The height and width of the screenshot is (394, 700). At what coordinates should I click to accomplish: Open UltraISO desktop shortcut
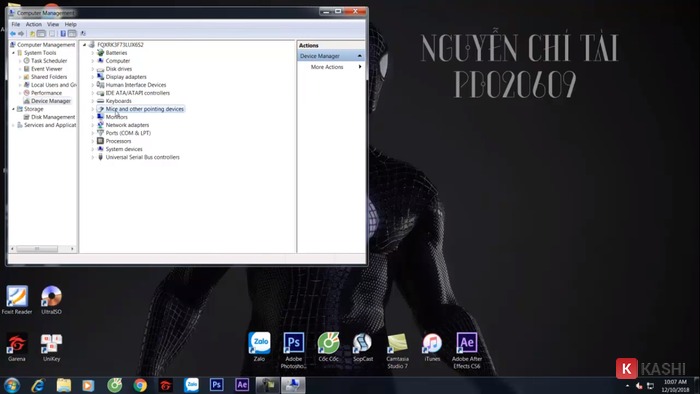click(51, 300)
